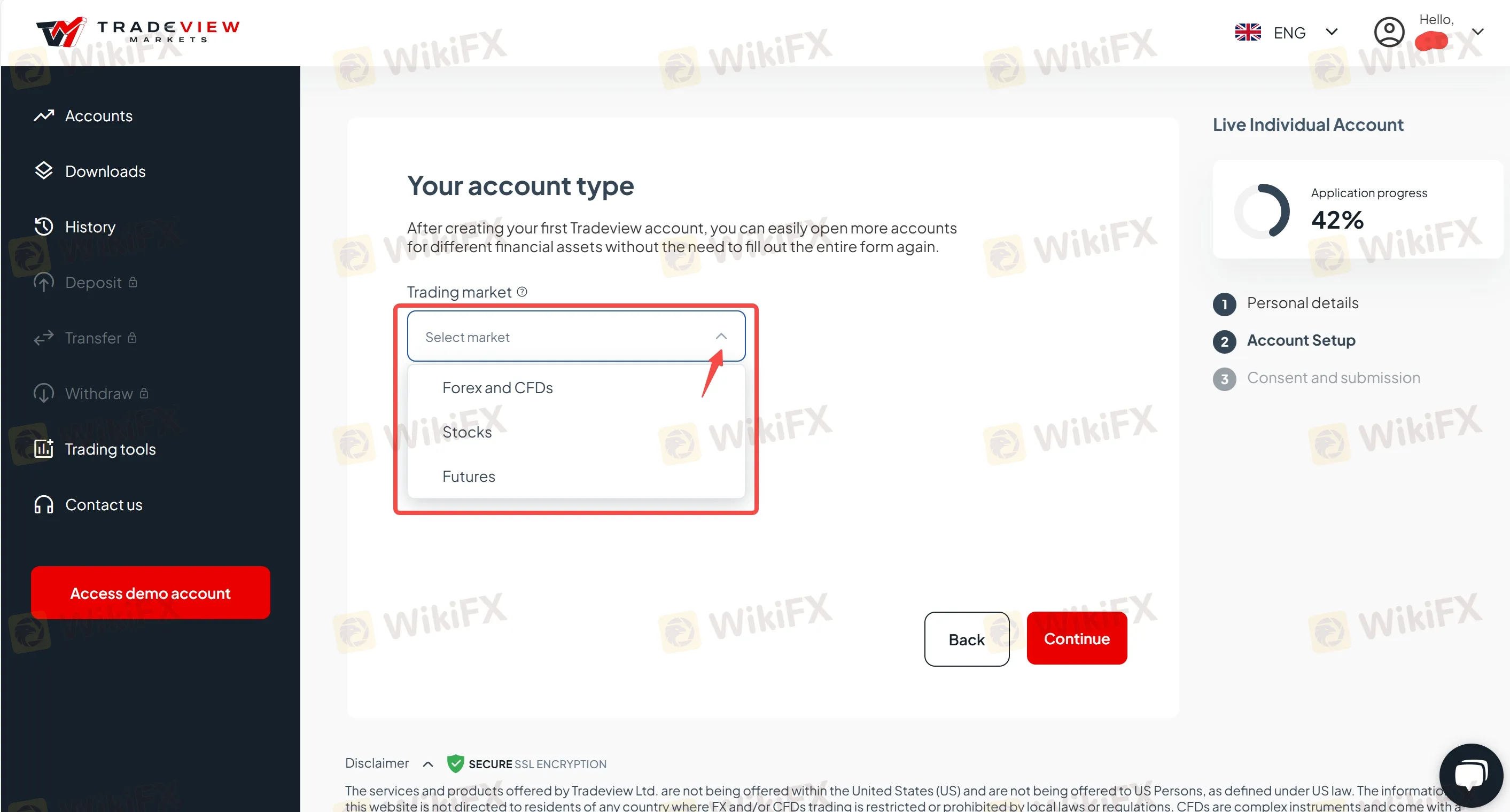
Task: Click the Contact us sidebar icon
Action: 43,504
